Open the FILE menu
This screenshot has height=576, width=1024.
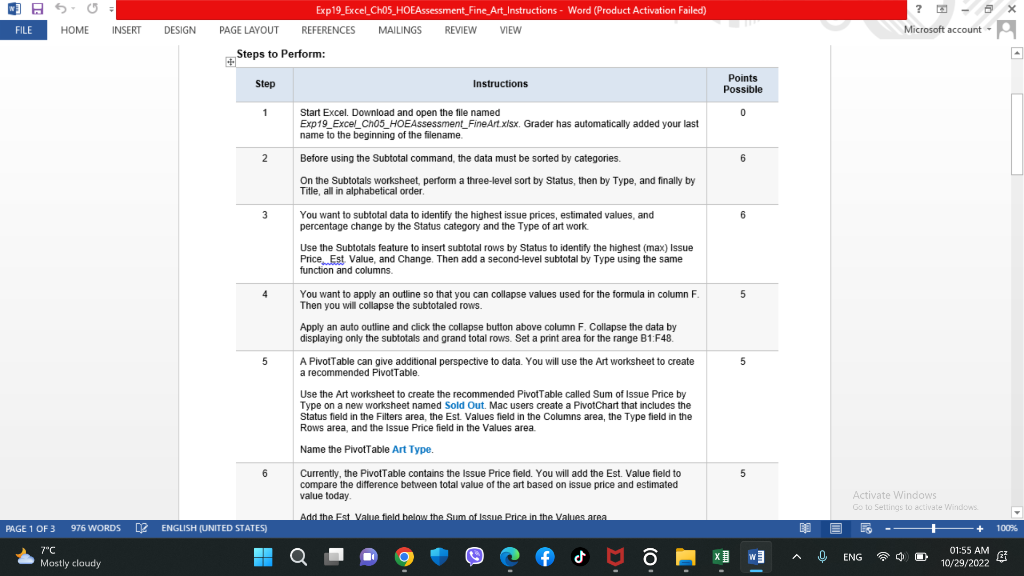point(22,30)
